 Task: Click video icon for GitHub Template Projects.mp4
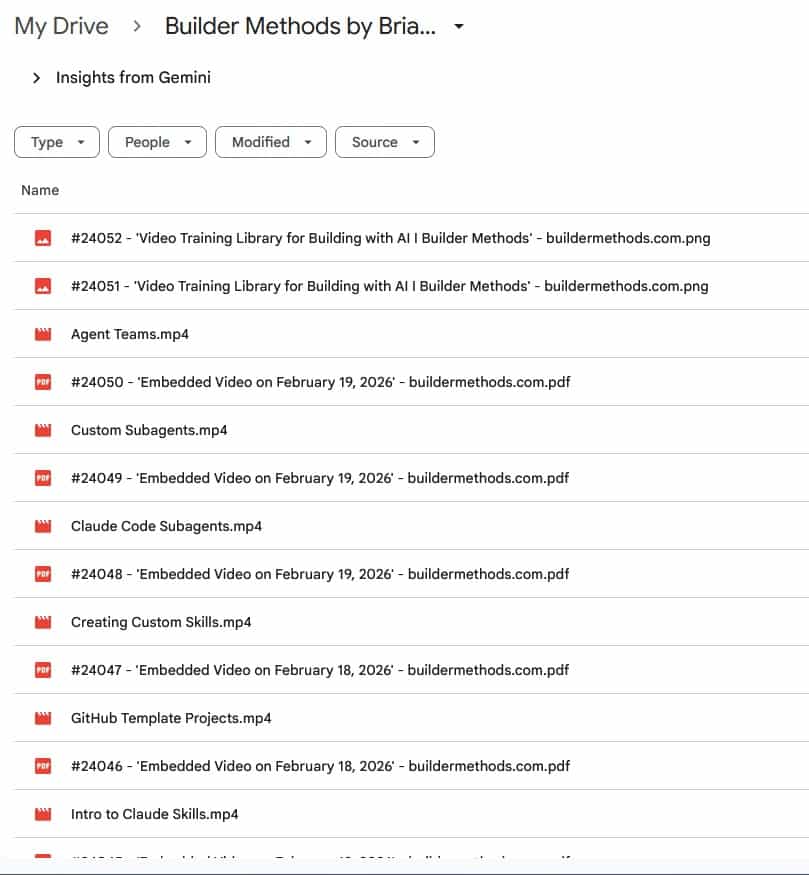tap(43, 718)
